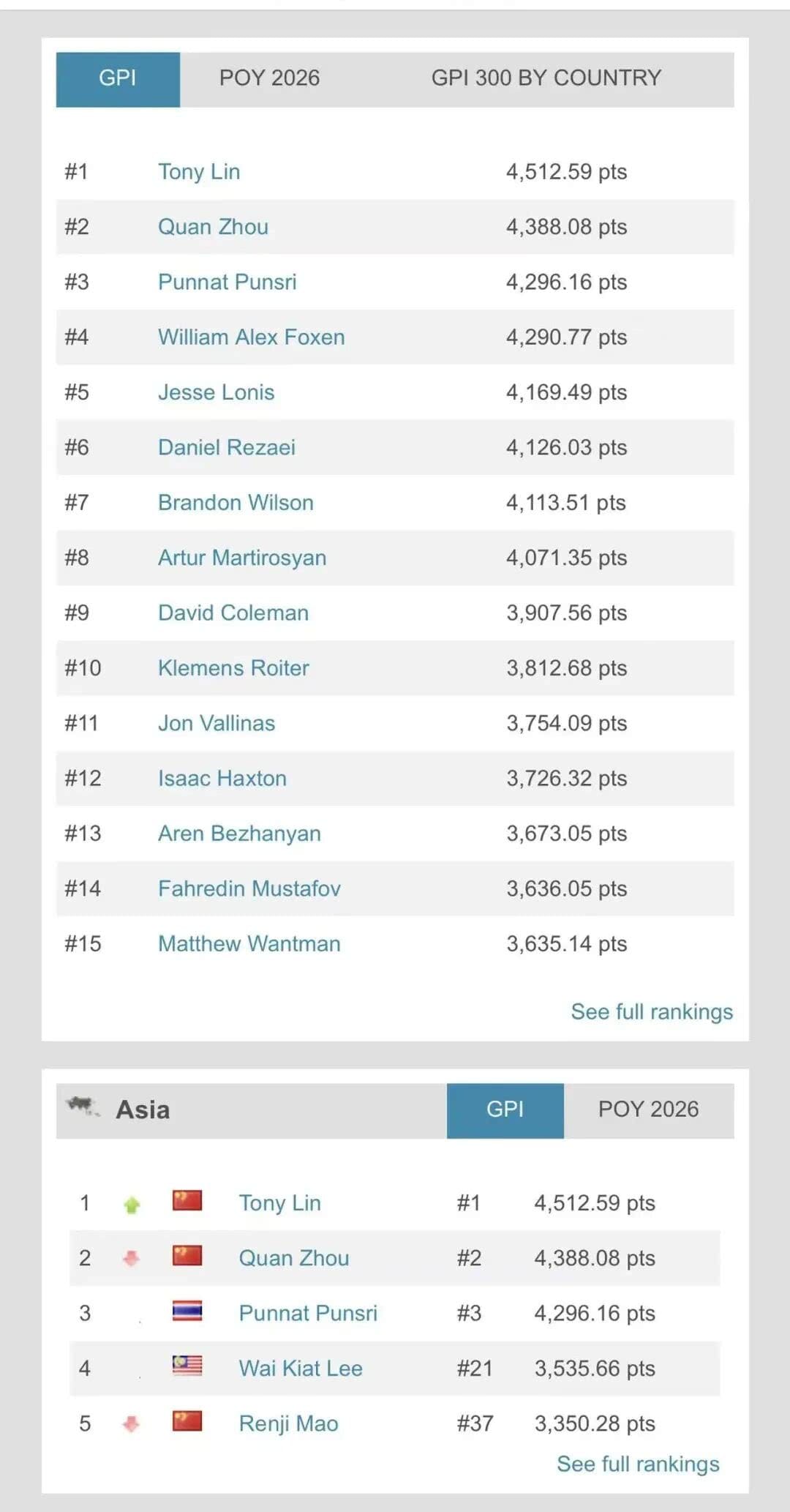Select the GPI tab in Asia panel
Screen dimensions: 790x1512
pyautogui.click(x=505, y=1109)
